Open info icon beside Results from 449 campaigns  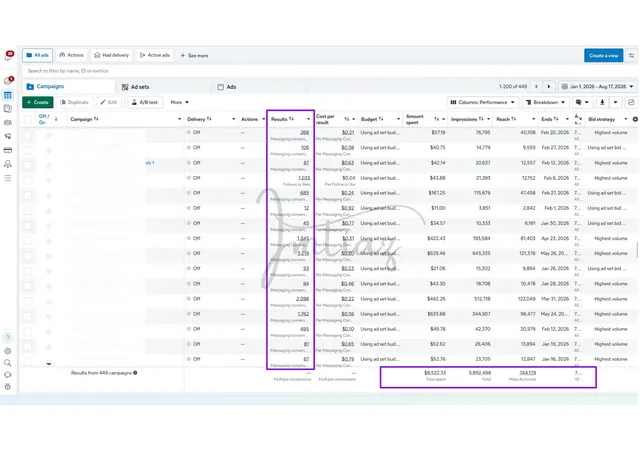(x=135, y=373)
